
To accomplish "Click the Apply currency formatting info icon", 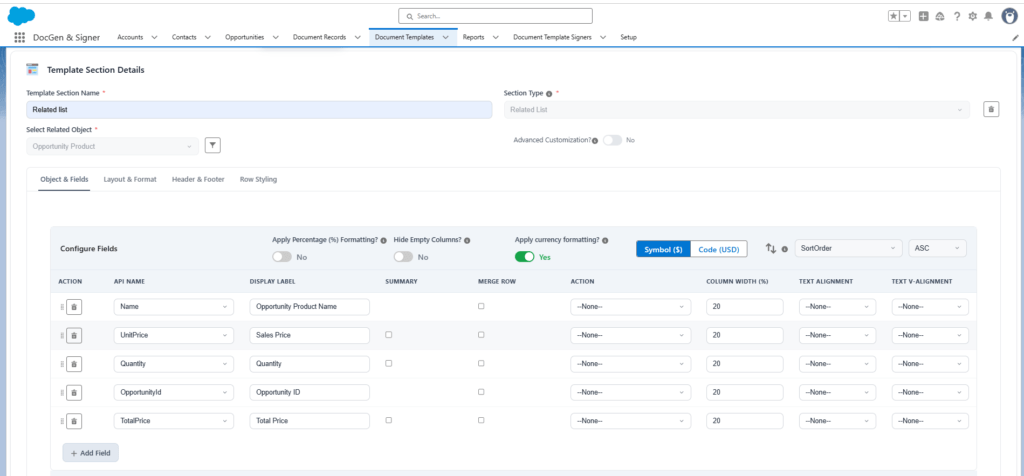I will coord(605,240).
